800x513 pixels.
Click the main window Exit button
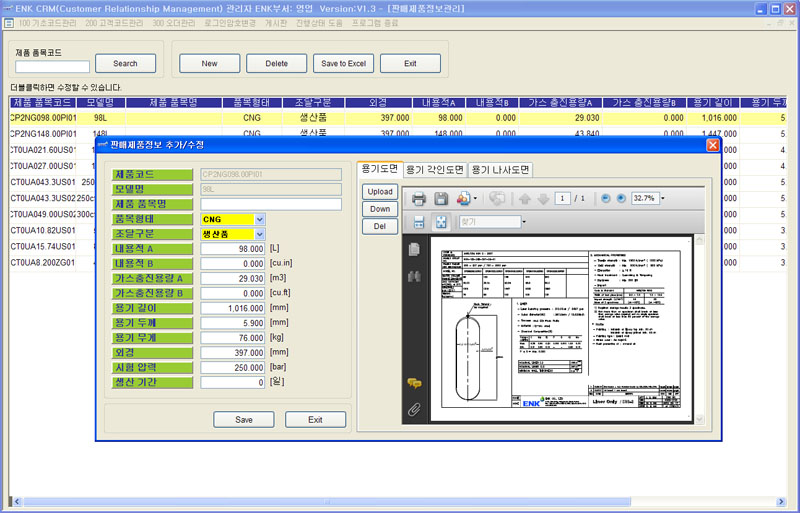tap(410, 64)
